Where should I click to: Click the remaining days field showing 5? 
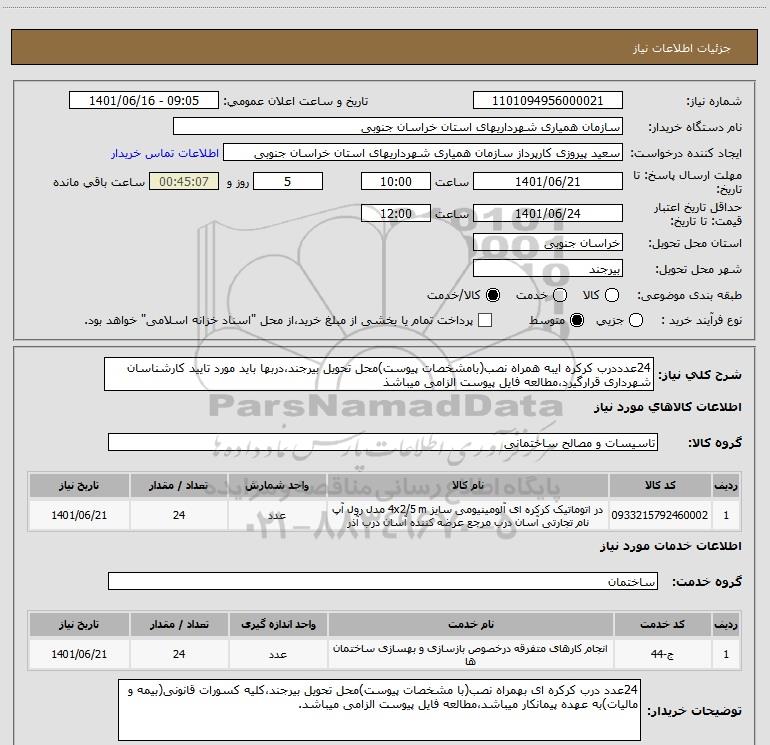pyautogui.click(x=288, y=181)
